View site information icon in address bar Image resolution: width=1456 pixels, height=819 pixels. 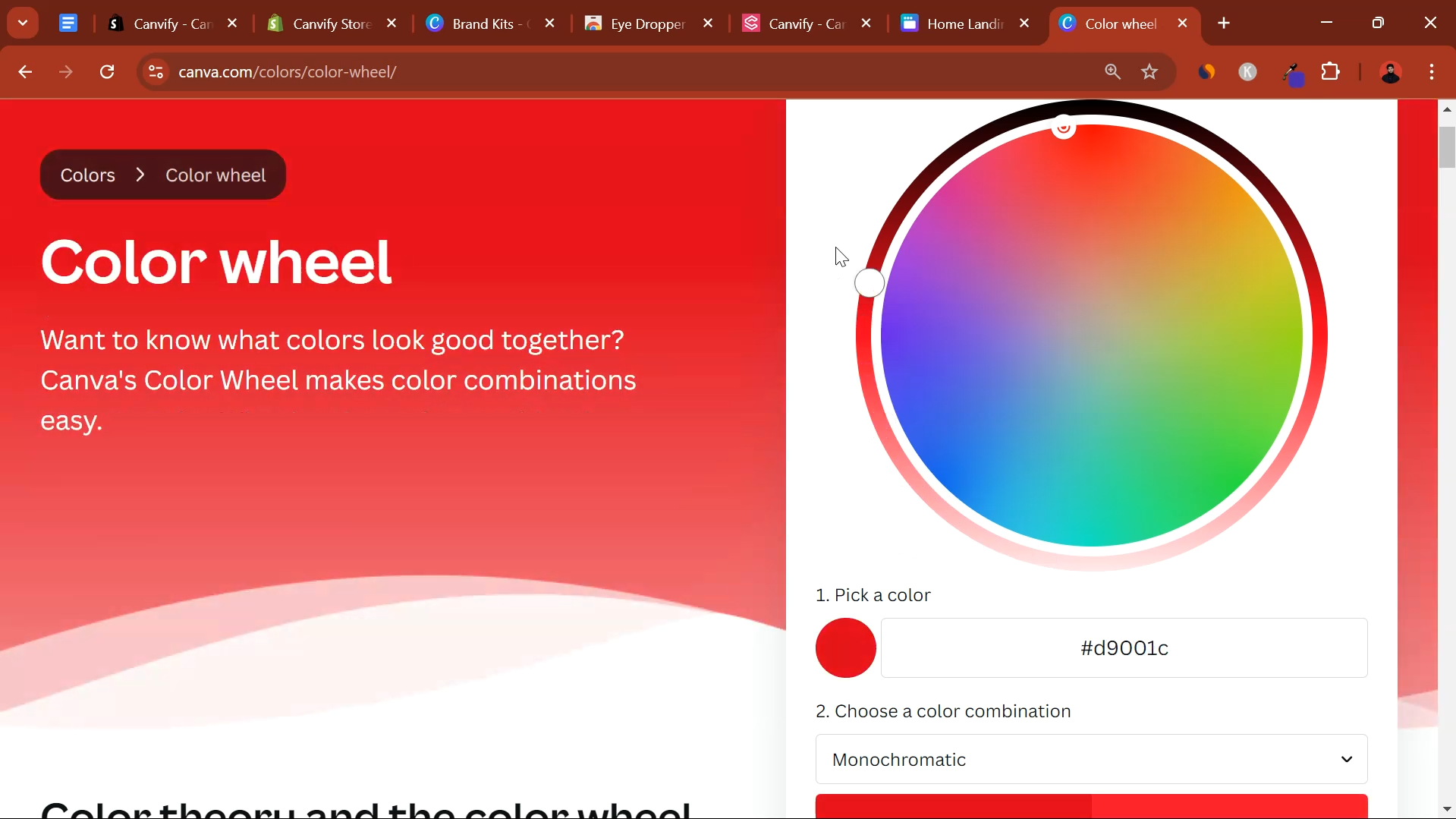point(156,72)
